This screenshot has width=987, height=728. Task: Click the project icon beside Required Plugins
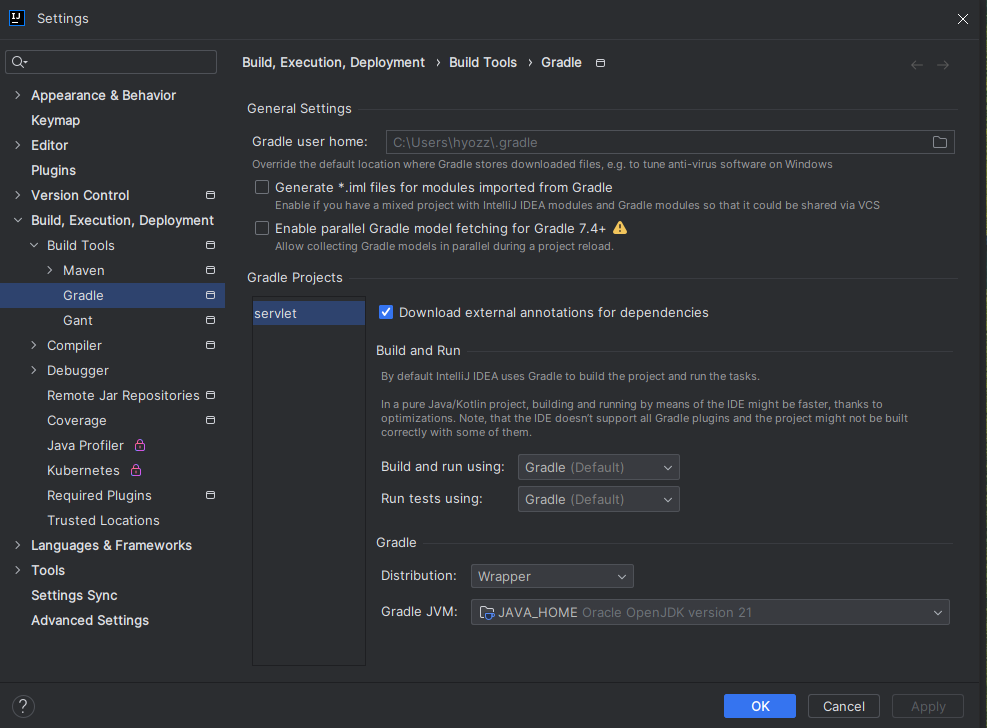210,495
